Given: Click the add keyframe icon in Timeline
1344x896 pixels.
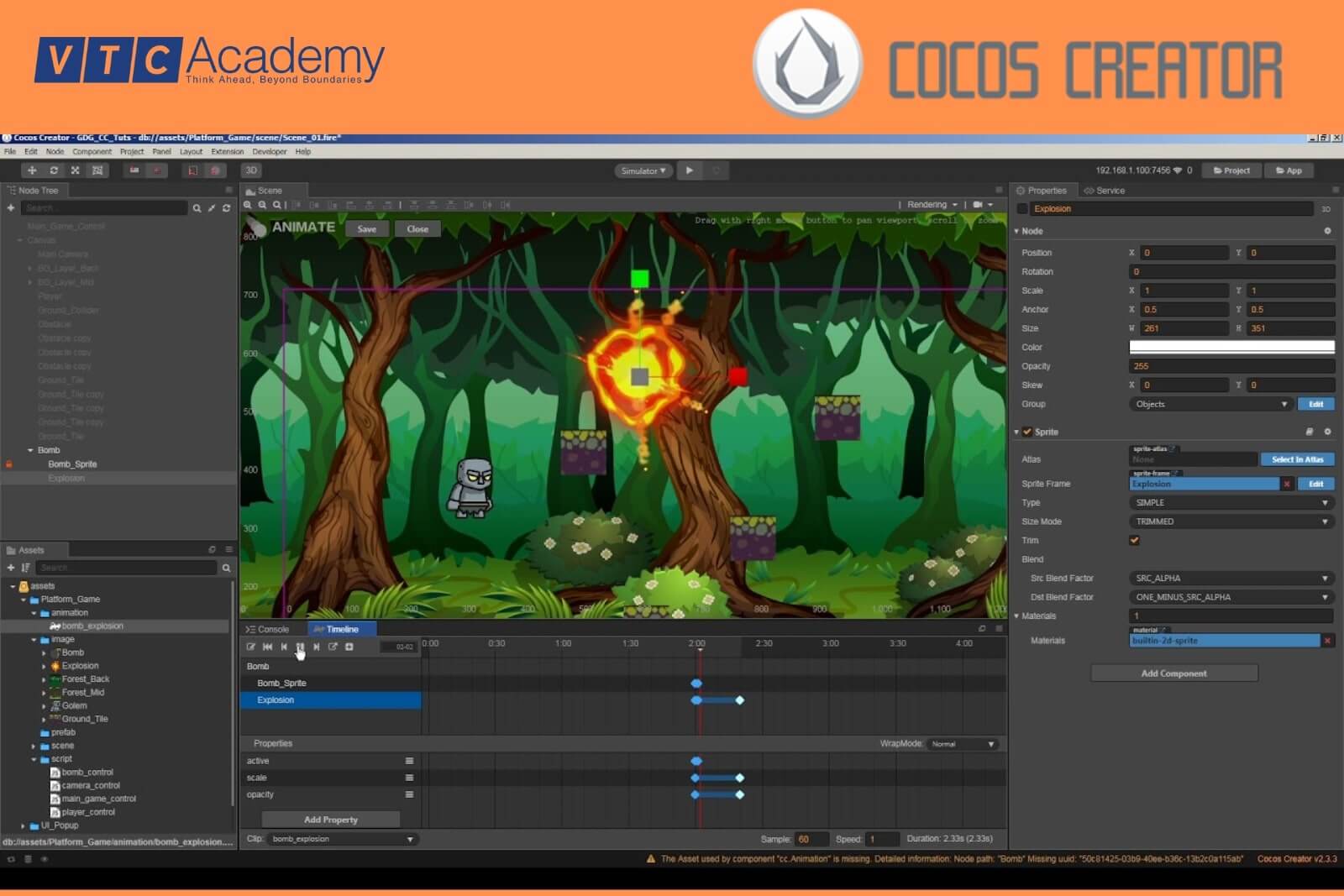Looking at the screenshot, I should click(x=349, y=647).
